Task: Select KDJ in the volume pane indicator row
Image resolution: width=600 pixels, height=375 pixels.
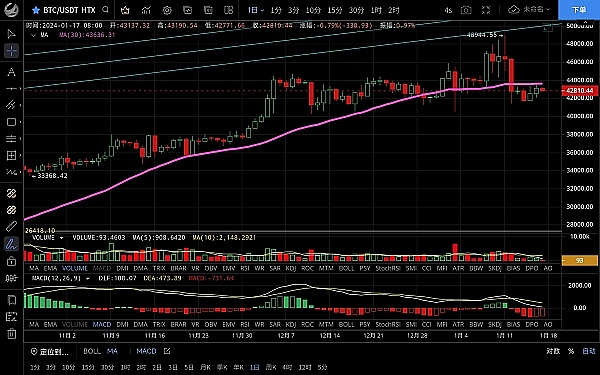Action: [x=291, y=268]
